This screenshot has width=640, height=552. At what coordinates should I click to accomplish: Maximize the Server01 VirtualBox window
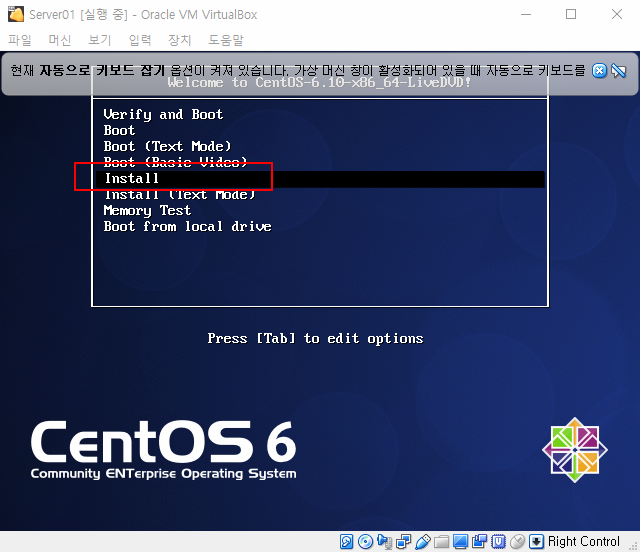point(571,14)
